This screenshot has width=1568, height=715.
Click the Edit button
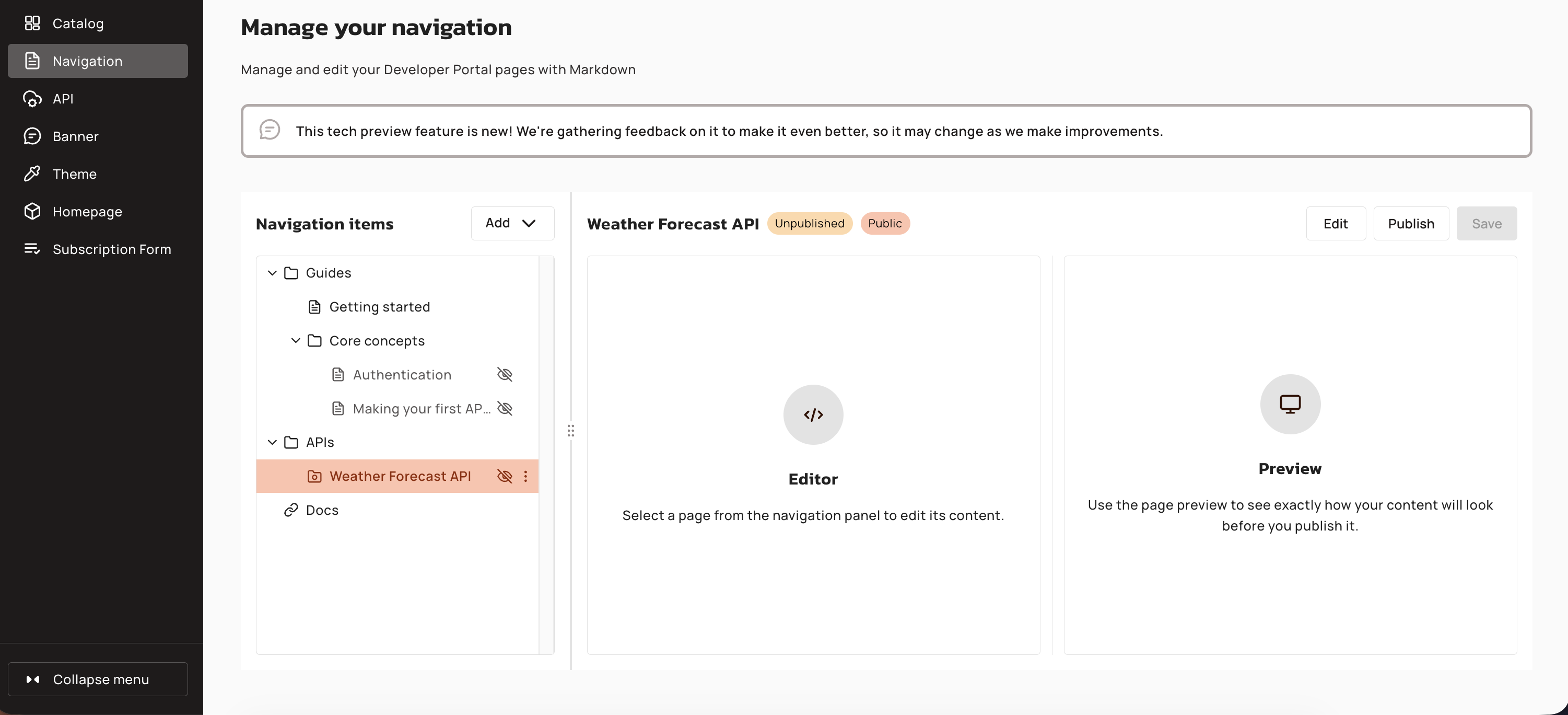[1336, 224]
